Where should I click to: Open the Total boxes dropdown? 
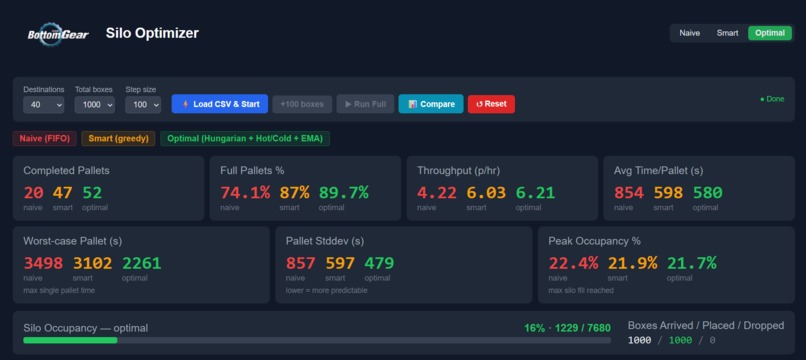pos(95,104)
